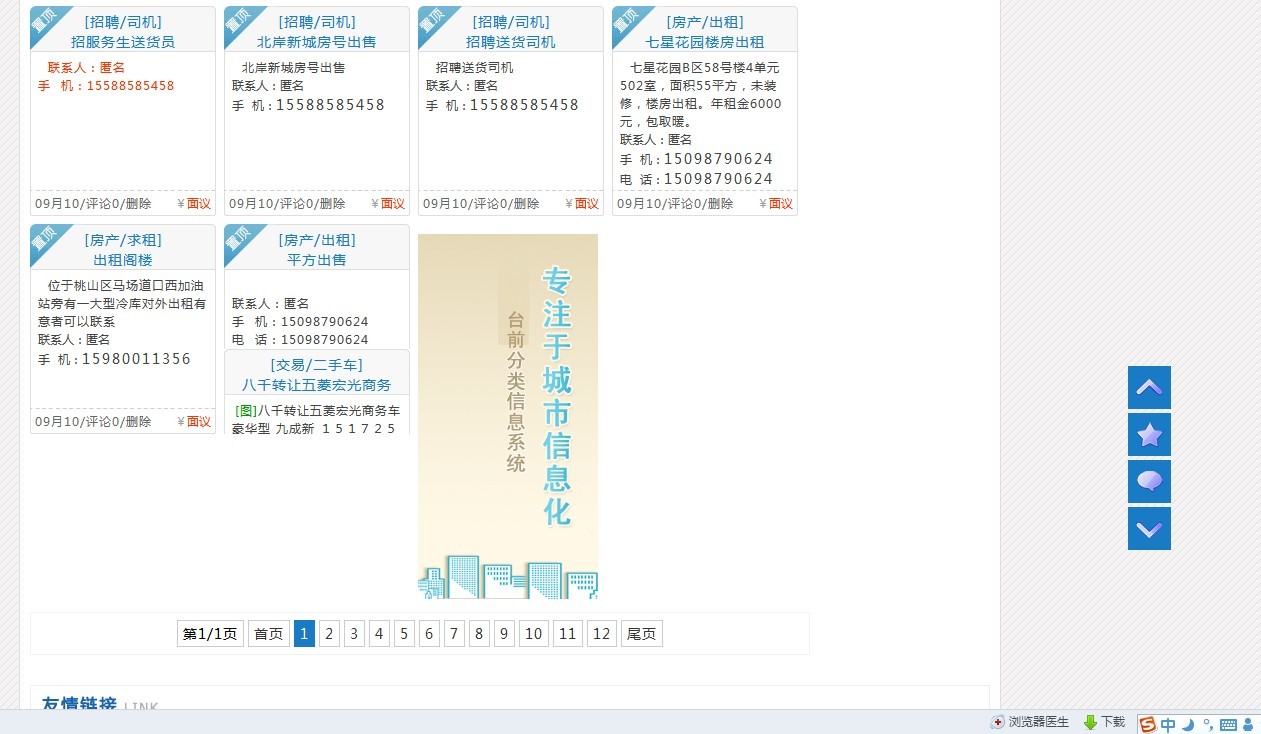Open the chat bubble icon in floating sidebar

(1149, 481)
